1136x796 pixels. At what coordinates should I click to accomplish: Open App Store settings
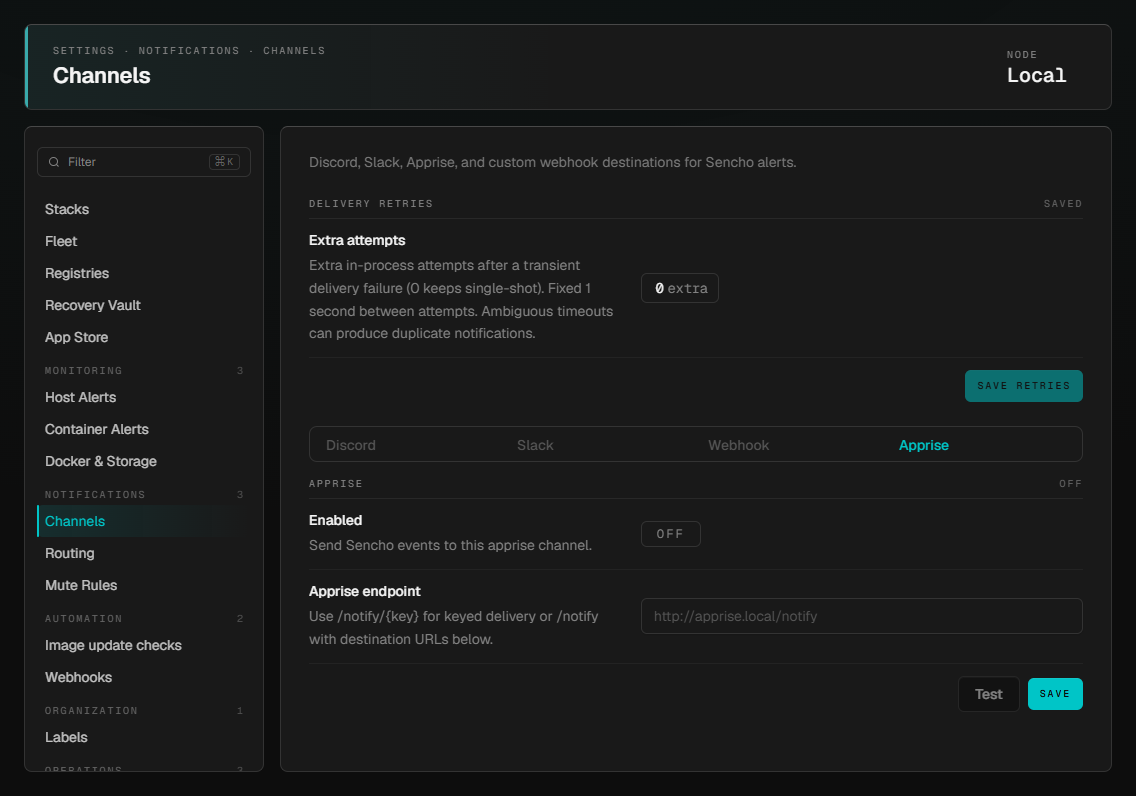pos(76,337)
